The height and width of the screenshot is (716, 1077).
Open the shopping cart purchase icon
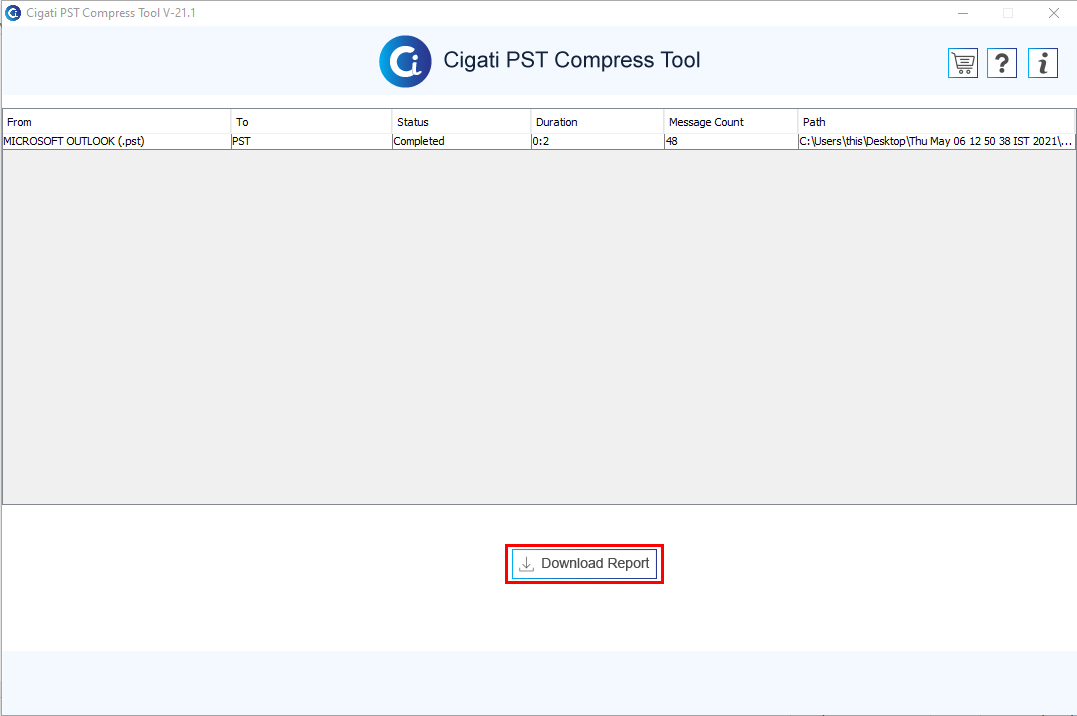point(962,63)
